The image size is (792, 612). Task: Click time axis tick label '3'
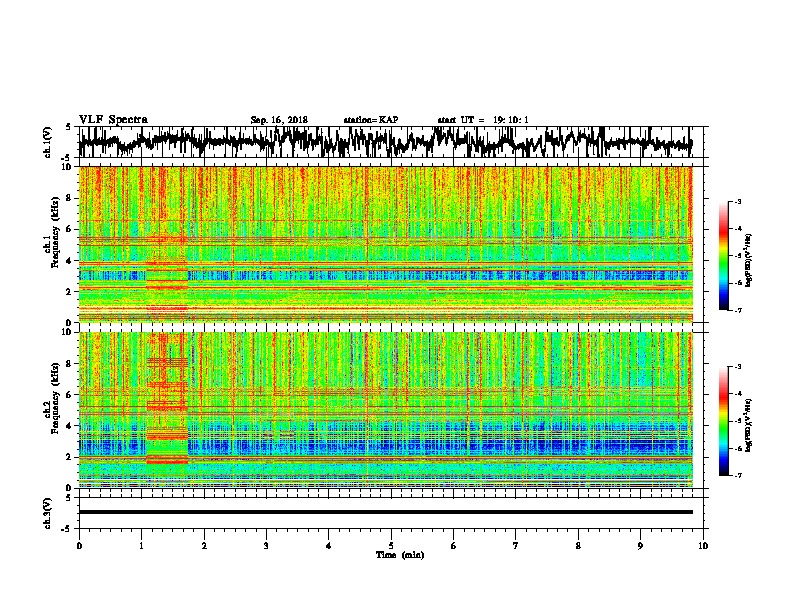pos(266,545)
